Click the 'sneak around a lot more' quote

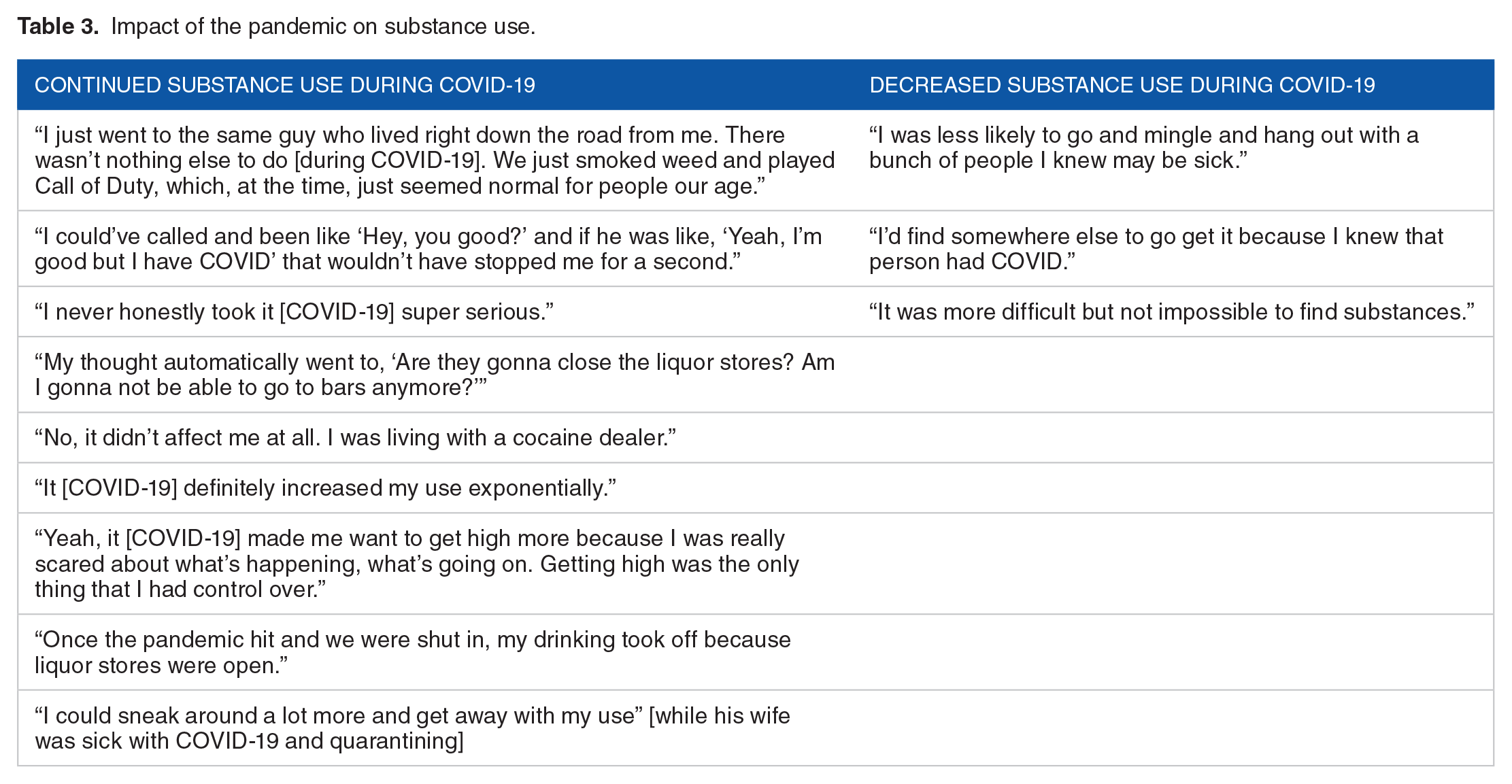tap(412, 728)
